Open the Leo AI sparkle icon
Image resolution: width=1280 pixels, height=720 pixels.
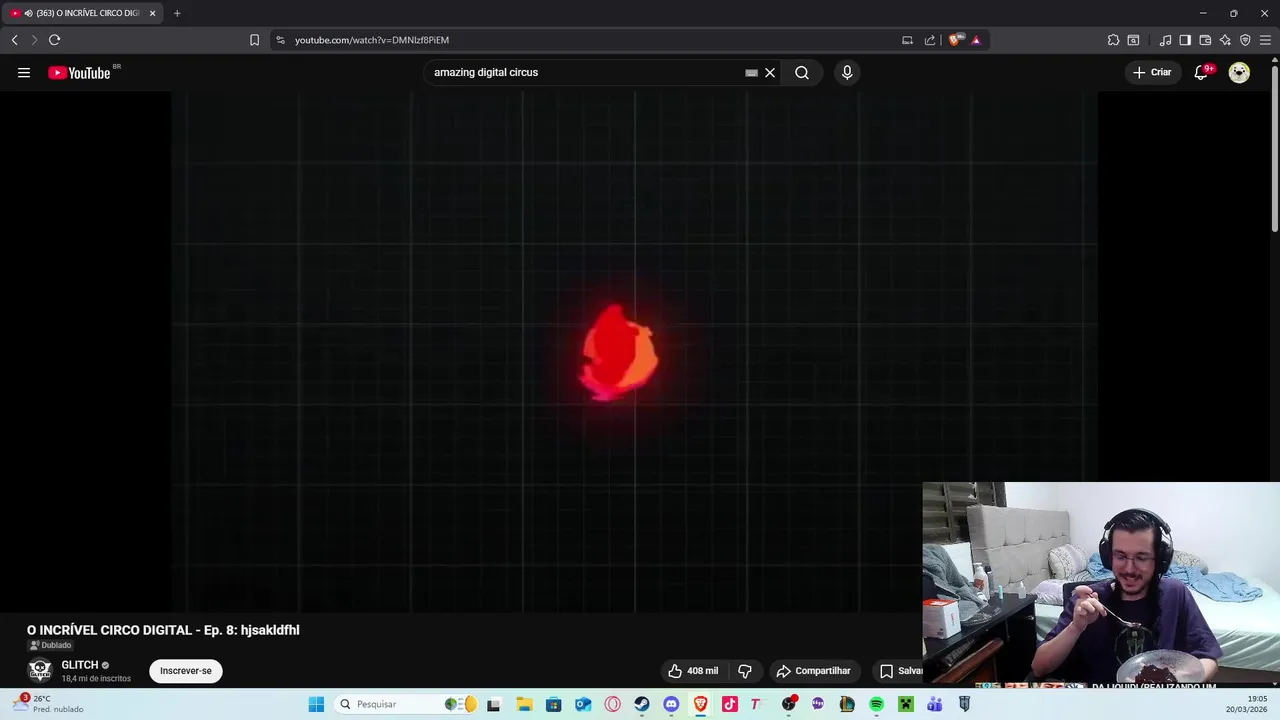pos(1225,40)
